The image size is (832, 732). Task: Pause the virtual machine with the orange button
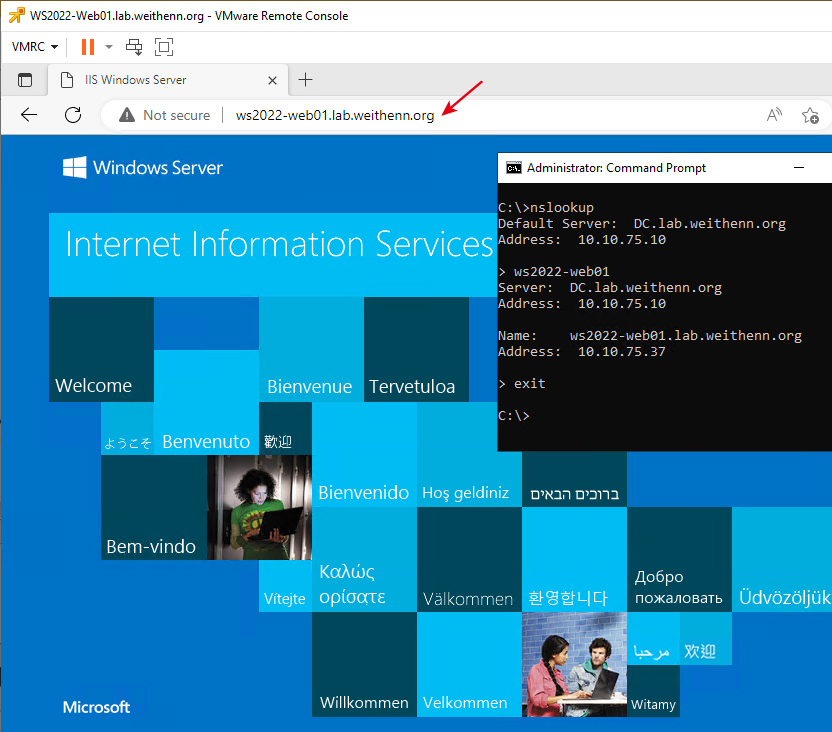[88, 47]
